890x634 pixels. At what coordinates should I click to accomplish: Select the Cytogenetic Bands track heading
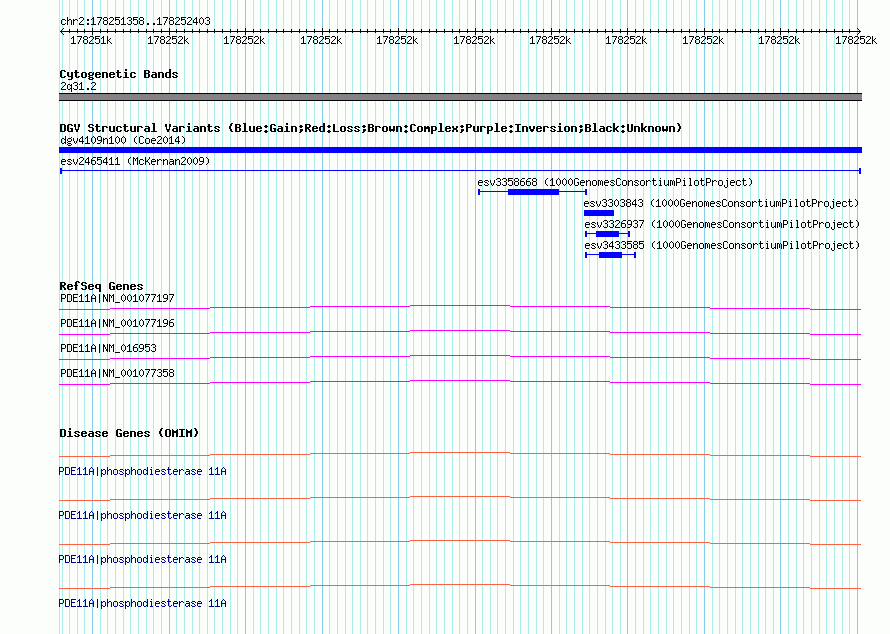coord(119,74)
